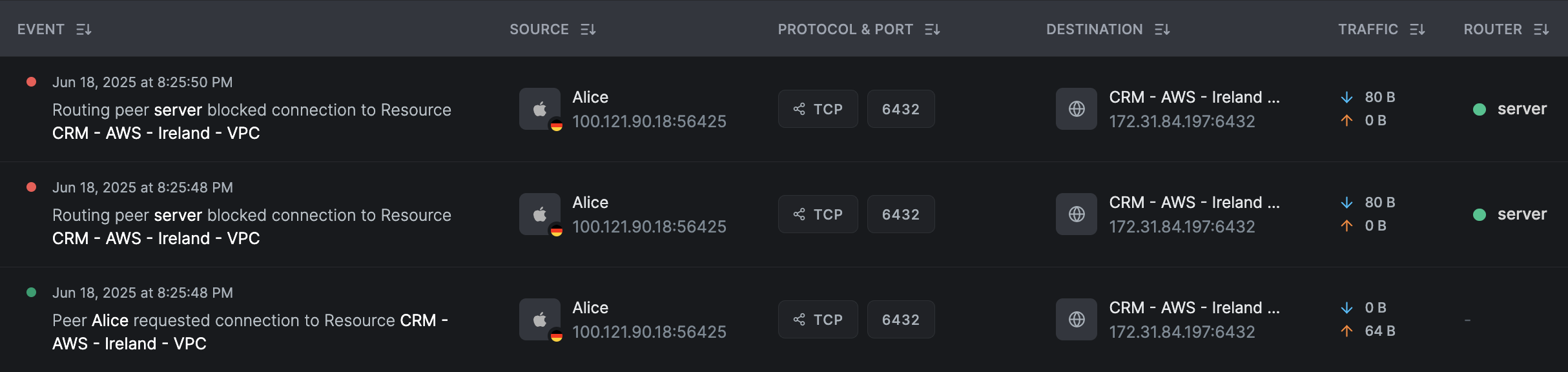Click the Apple icon in the second event row
This screenshot has width=1568, height=372.
click(x=540, y=214)
